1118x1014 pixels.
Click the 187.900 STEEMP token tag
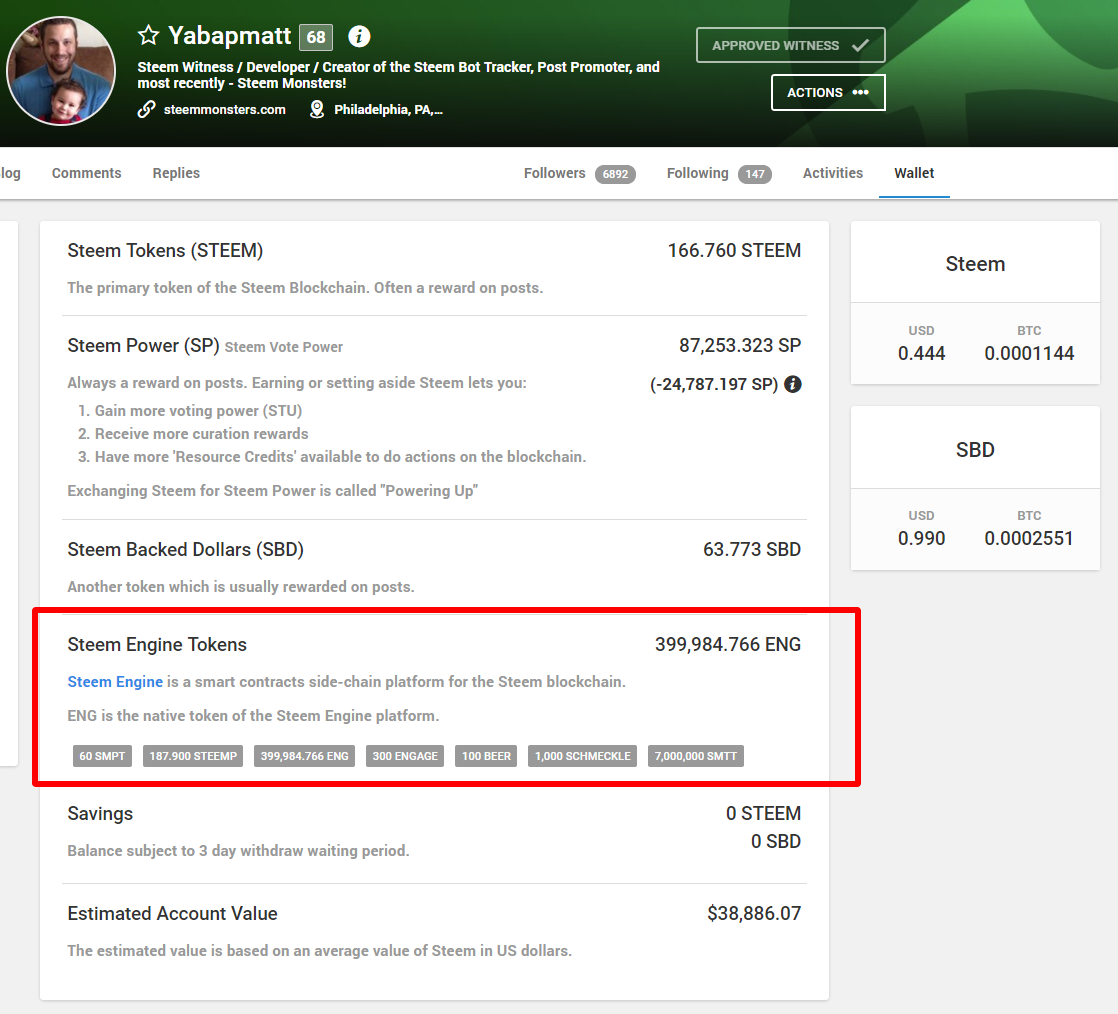coord(193,756)
